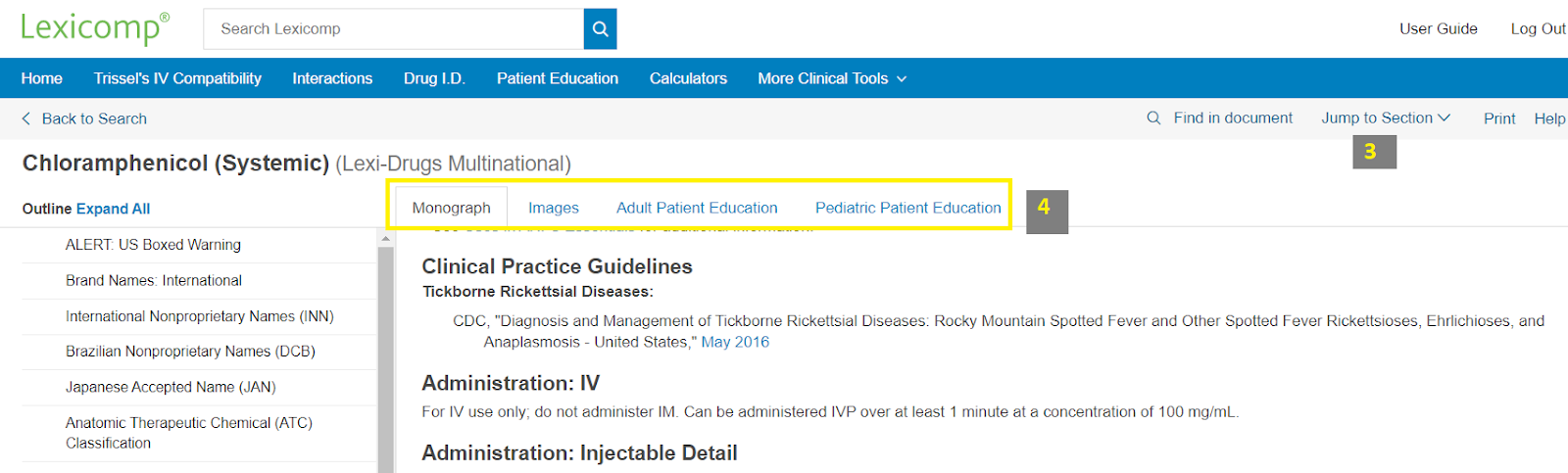The width and height of the screenshot is (1568, 473).
Task: Open the Drug I.D. tool
Action: tap(434, 78)
